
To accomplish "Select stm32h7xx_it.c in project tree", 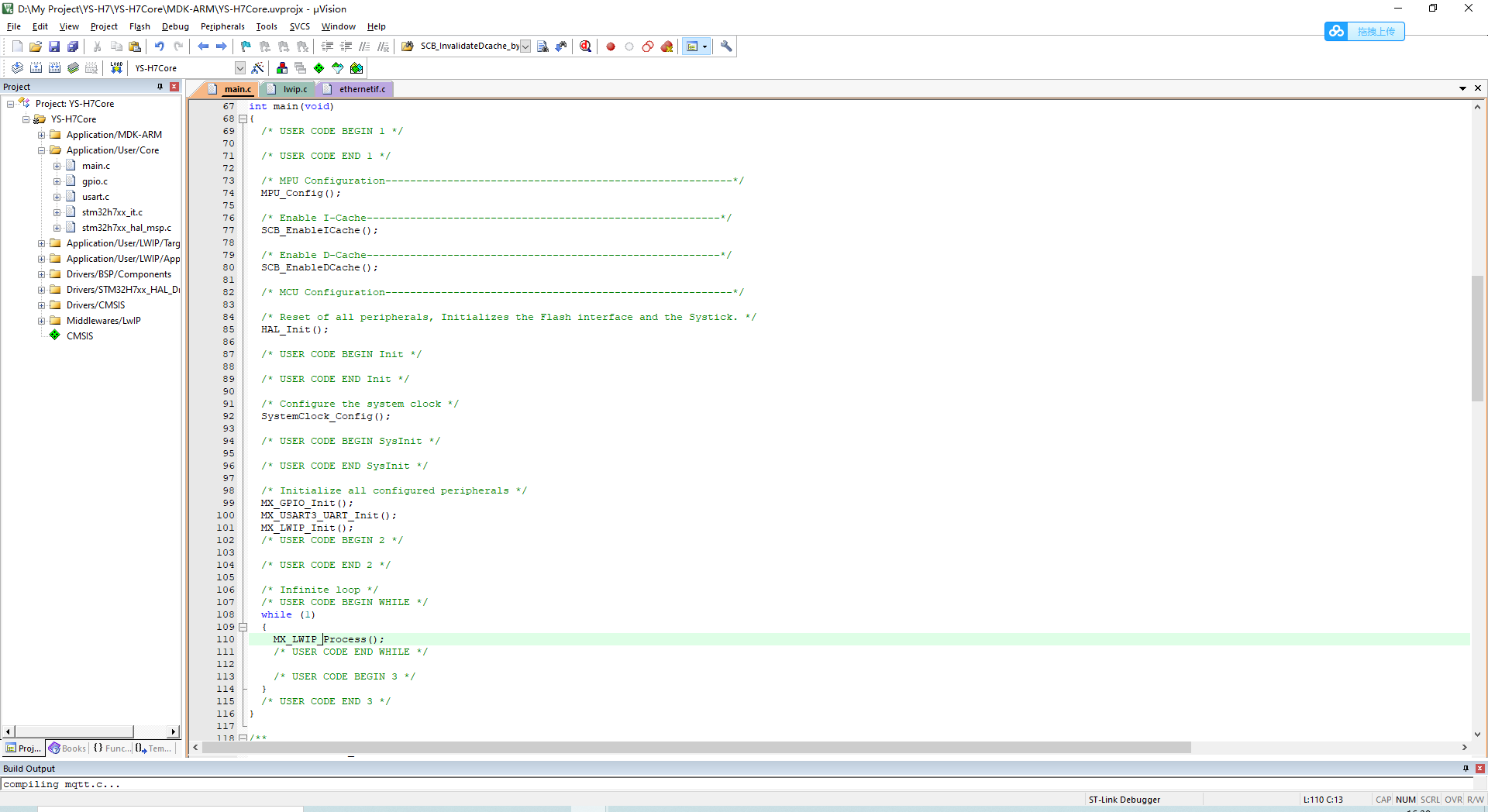I will pyautogui.click(x=112, y=212).
